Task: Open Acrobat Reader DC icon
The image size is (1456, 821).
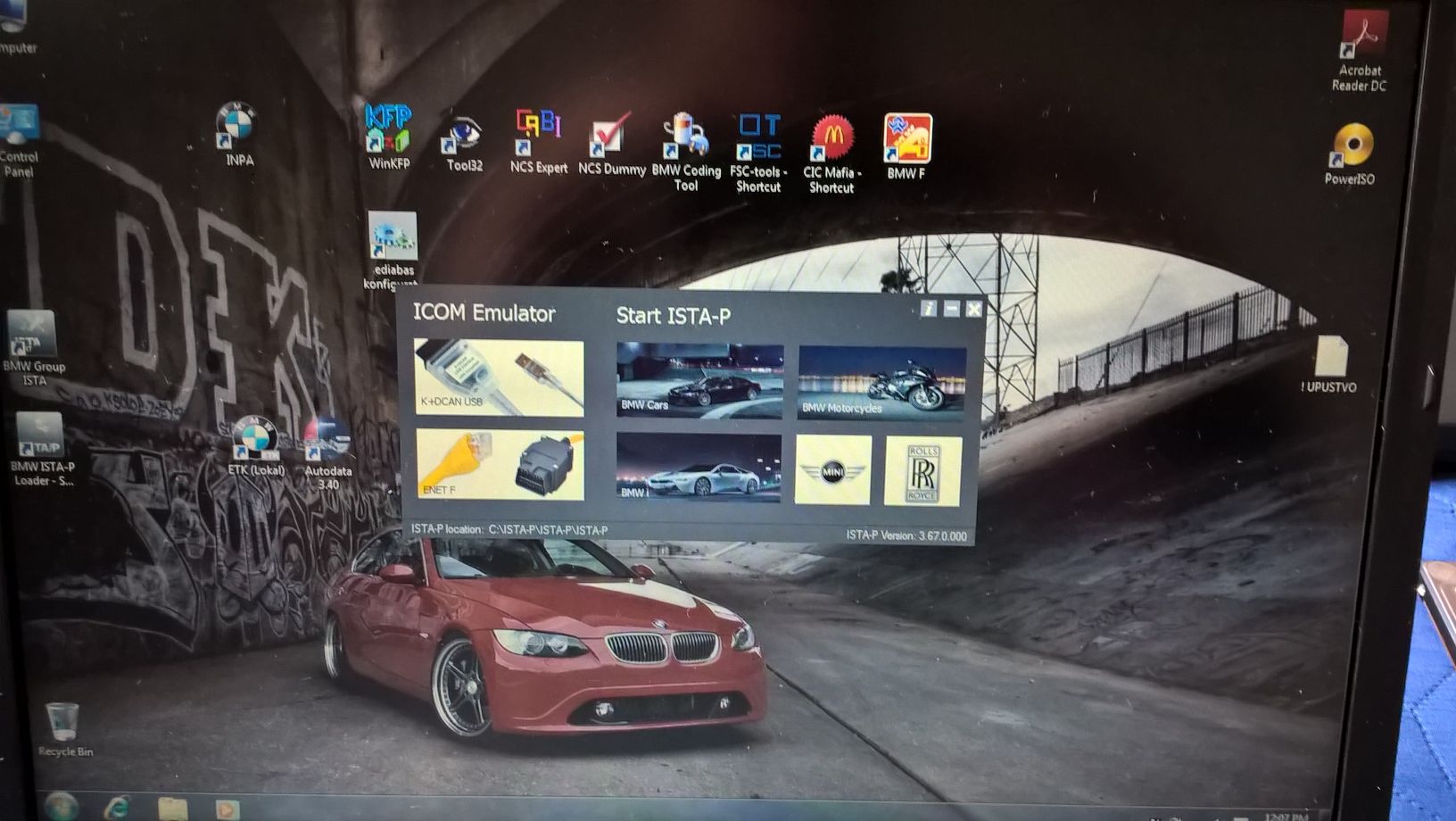Action: 1361,45
